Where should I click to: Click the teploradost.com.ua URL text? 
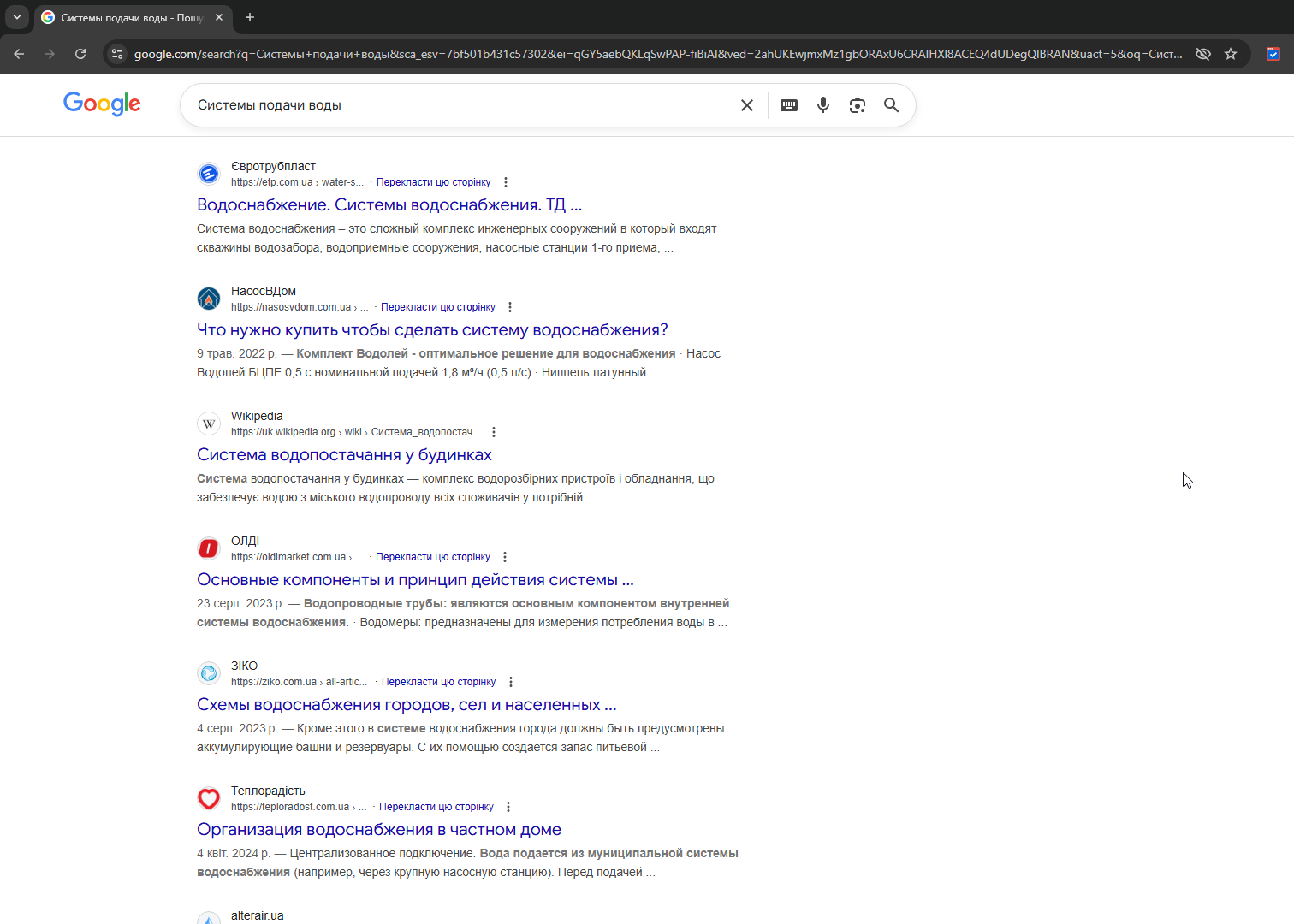(x=299, y=807)
